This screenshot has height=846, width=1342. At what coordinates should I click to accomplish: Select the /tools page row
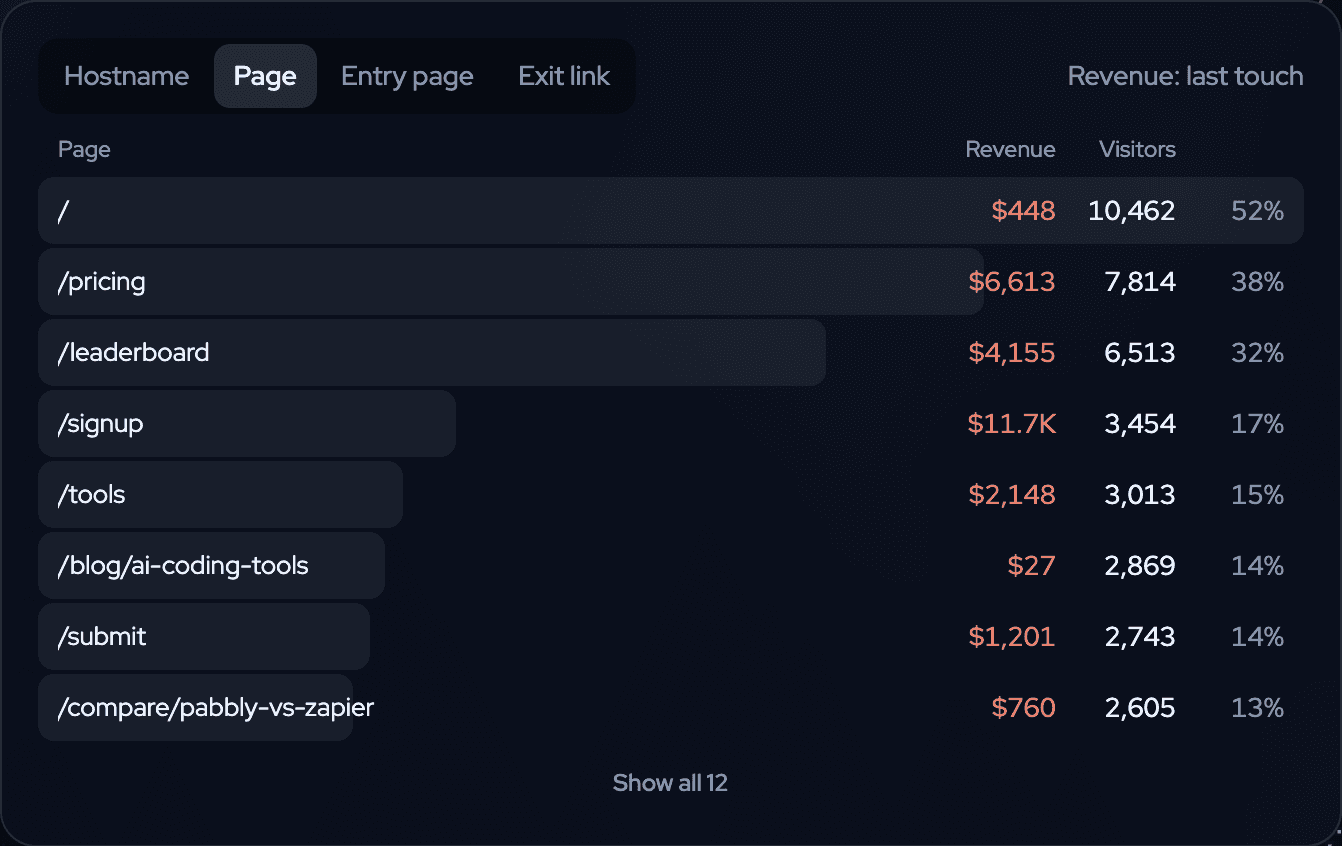point(671,495)
